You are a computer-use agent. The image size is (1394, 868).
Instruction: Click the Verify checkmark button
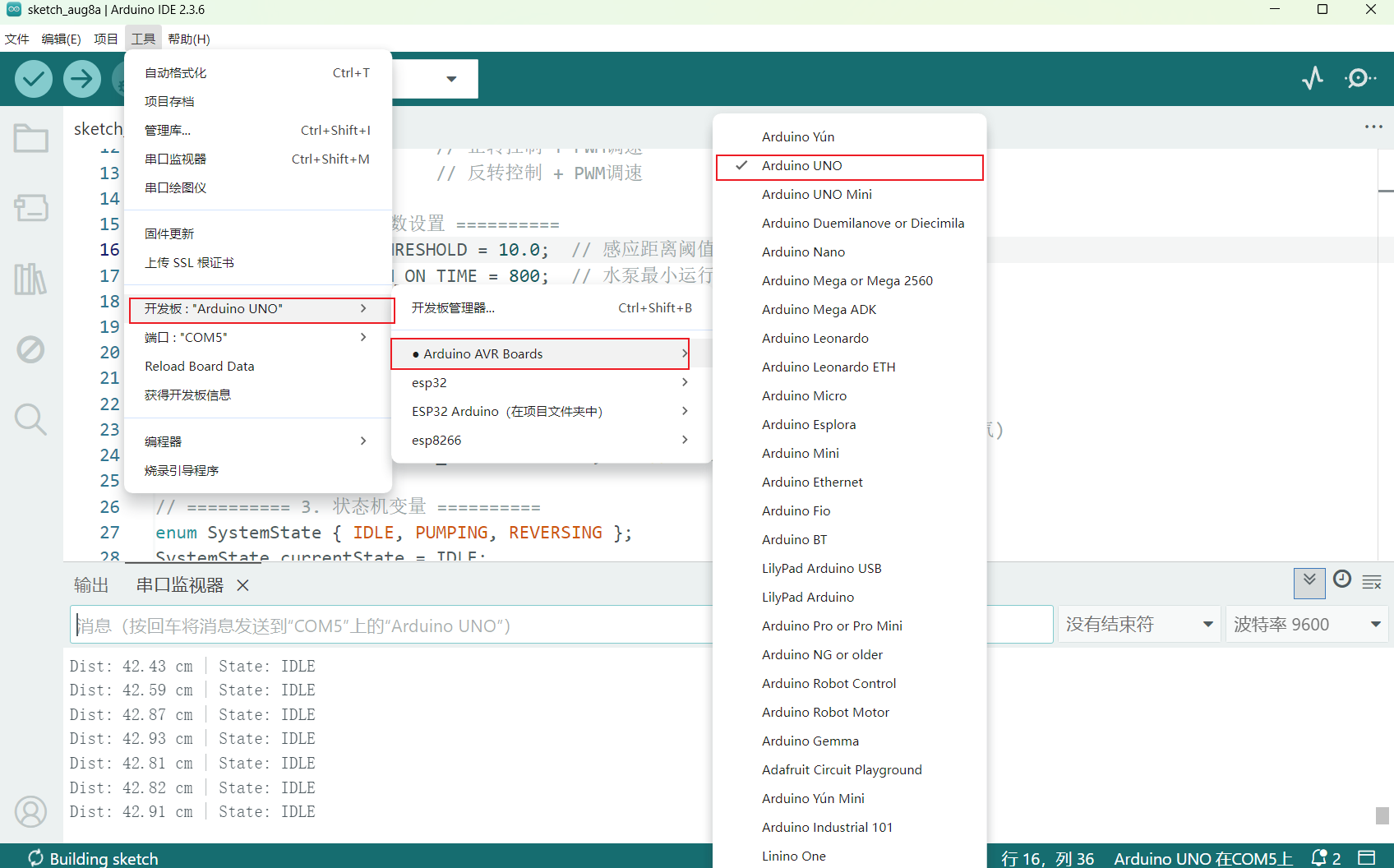[34, 79]
